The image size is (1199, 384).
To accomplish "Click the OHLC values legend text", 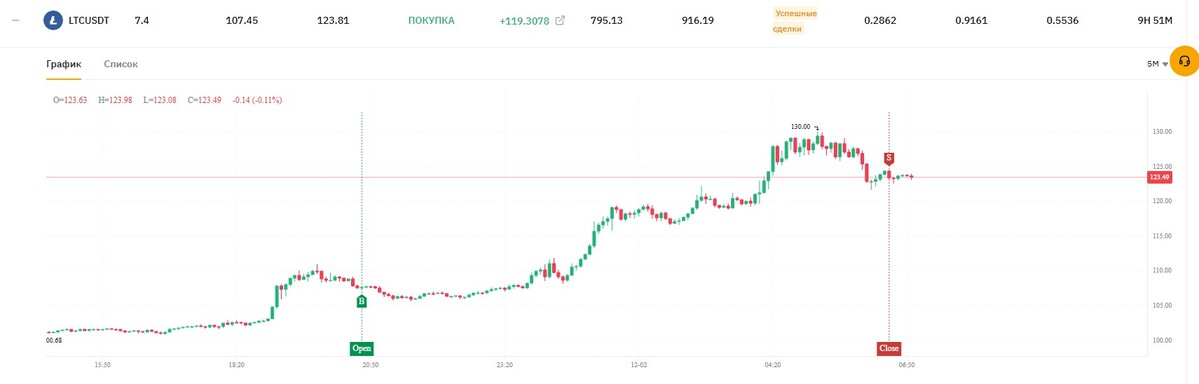I will (x=167, y=99).
